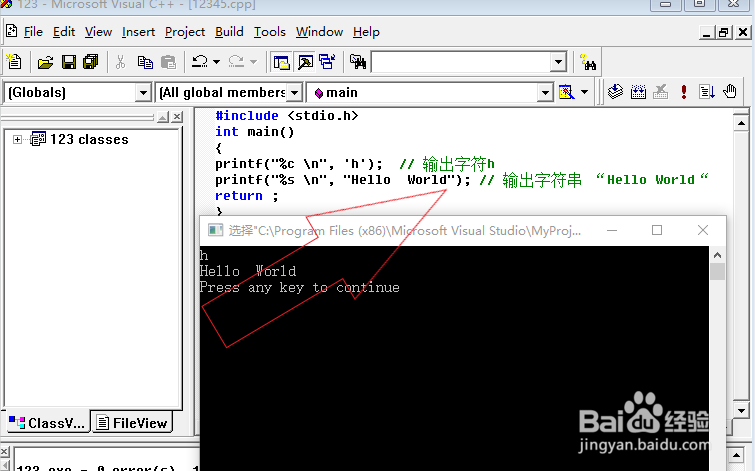Open the Undo history dropdown arrow

coord(216,62)
